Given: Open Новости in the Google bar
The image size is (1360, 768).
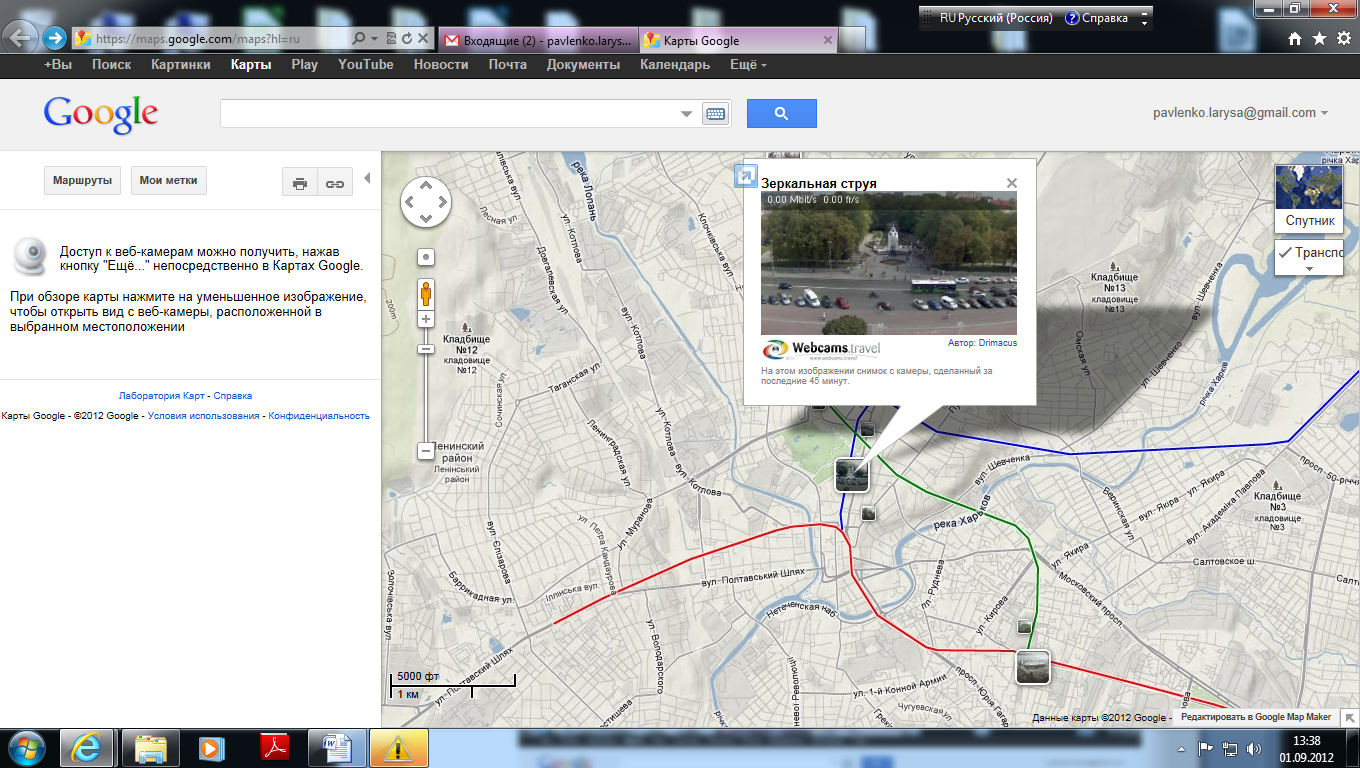Looking at the screenshot, I should 441,65.
